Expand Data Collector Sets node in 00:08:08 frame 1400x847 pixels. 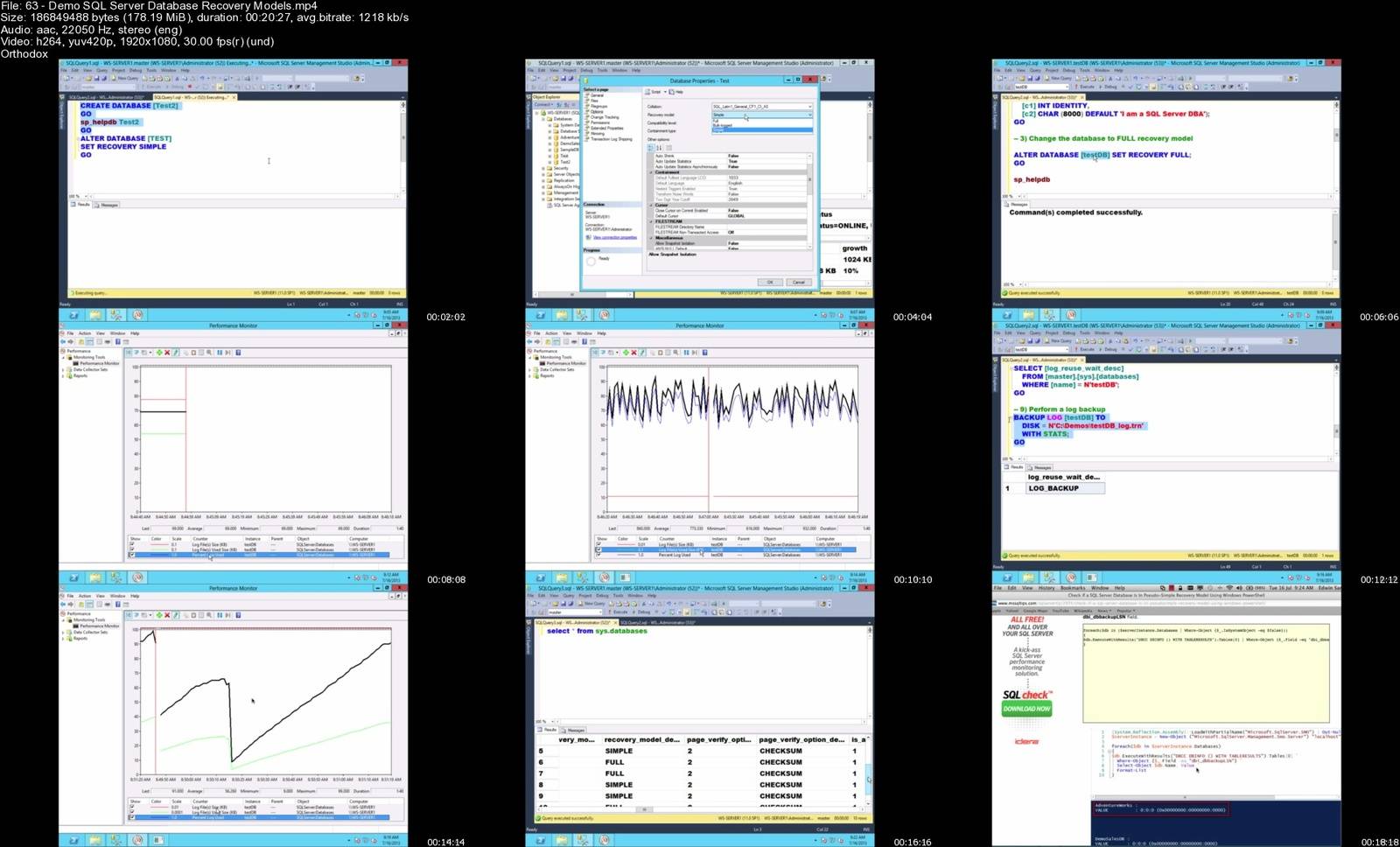[63, 369]
